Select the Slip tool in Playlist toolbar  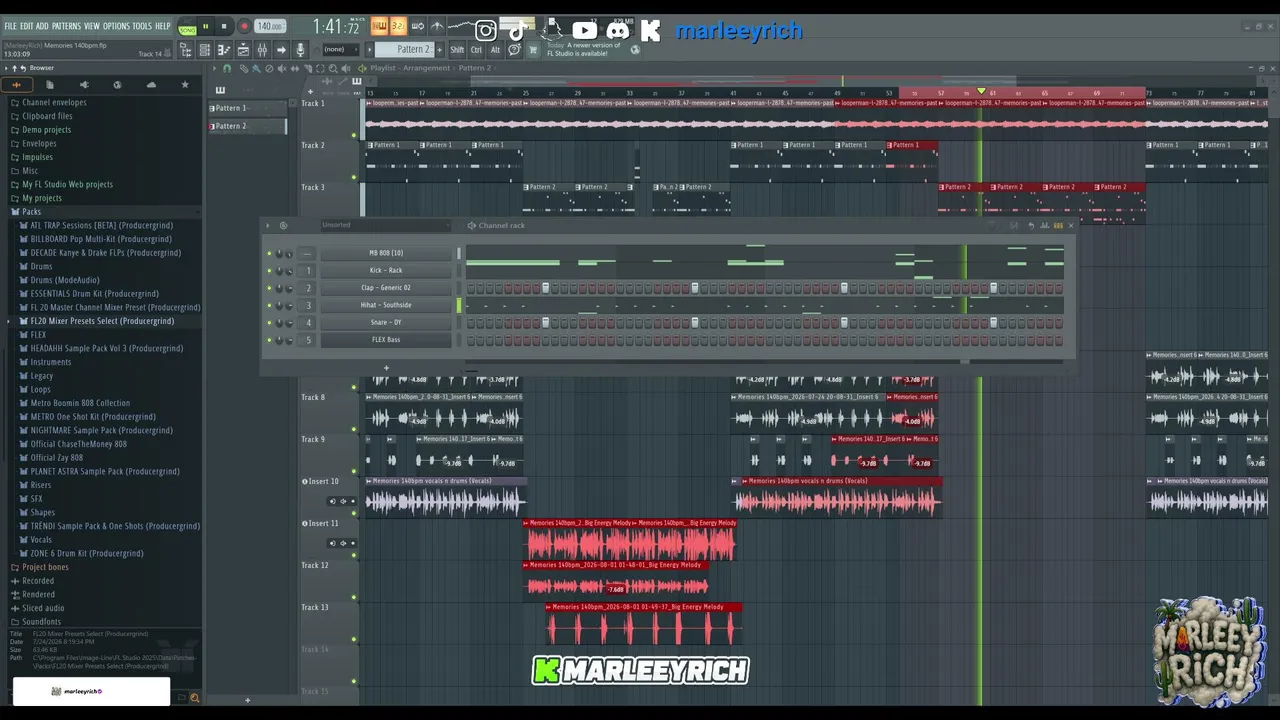(295, 68)
